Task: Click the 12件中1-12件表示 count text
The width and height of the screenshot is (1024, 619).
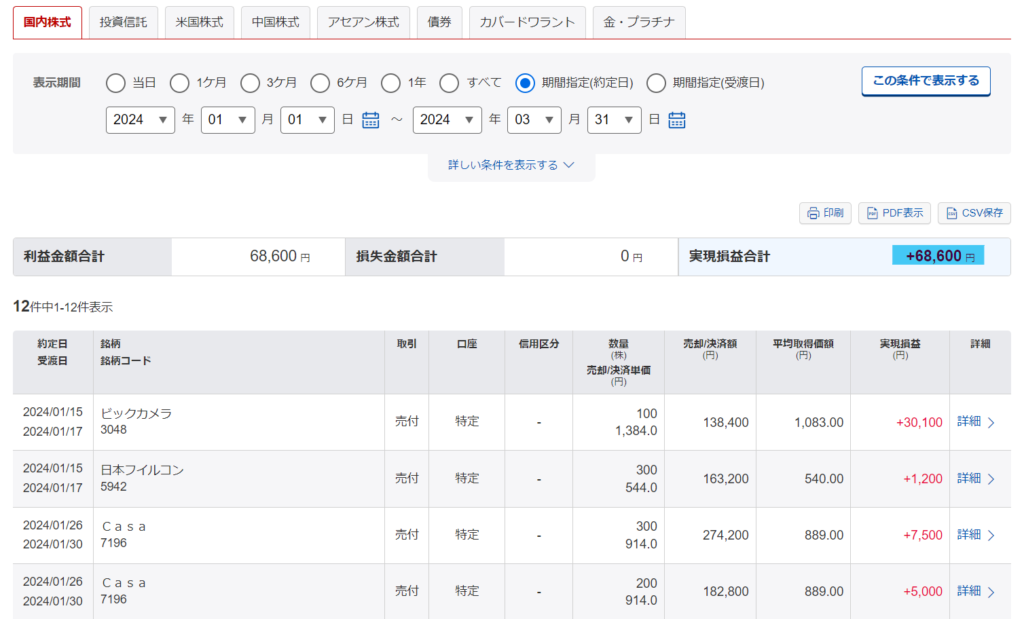Action: (x=63, y=307)
